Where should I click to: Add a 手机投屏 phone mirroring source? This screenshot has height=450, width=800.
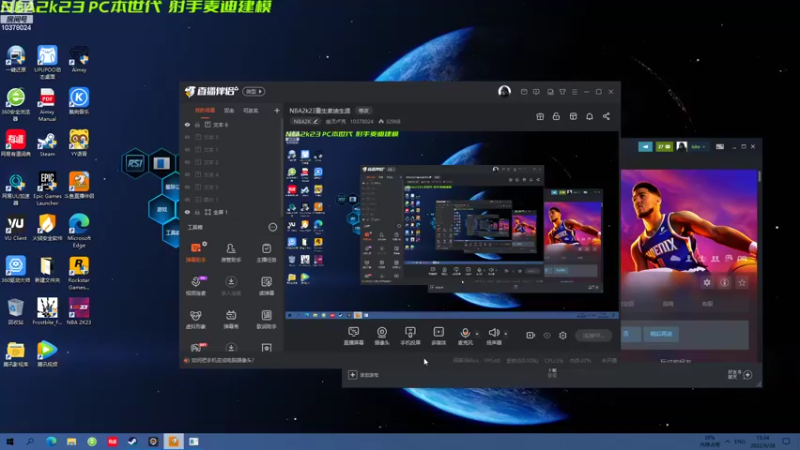click(410, 336)
